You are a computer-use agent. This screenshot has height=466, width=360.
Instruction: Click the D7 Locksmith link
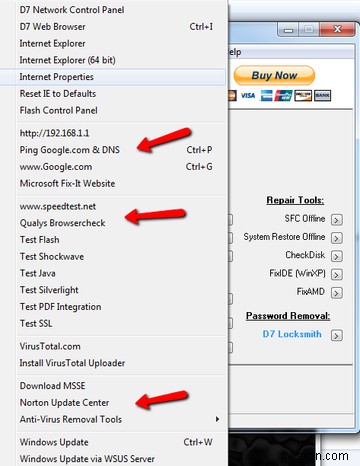coord(292,334)
